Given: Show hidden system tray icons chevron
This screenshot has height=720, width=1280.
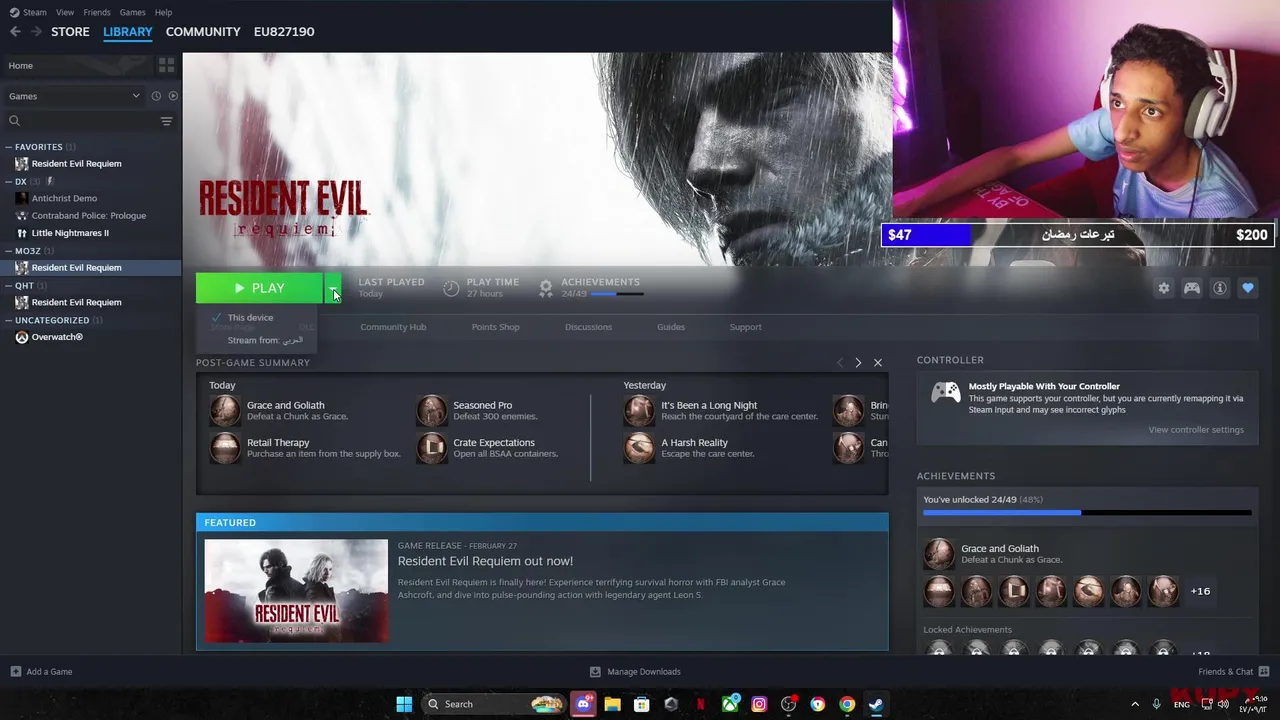Looking at the screenshot, I should click(1135, 704).
